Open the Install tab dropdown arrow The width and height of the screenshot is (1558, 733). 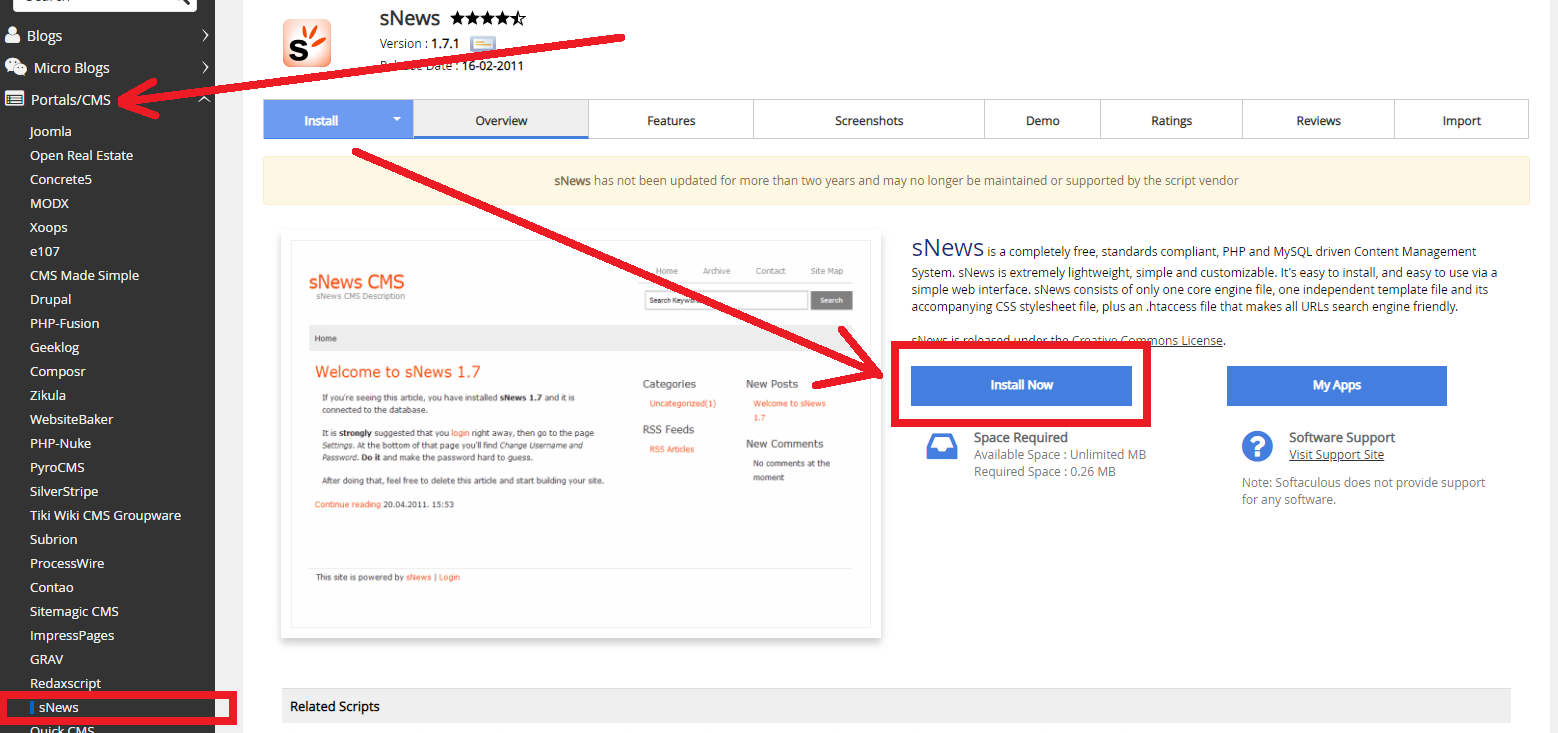(x=396, y=119)
